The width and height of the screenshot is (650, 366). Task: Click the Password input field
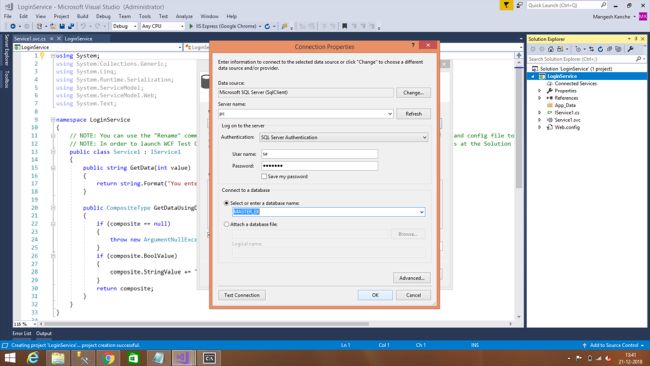pyautogui.click(x=320, y=166)
